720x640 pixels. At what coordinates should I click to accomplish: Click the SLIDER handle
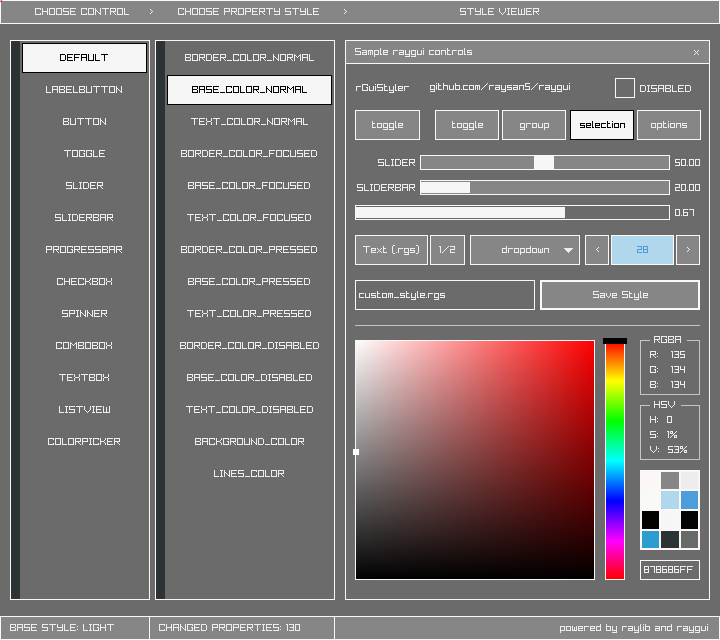(543, 162)
